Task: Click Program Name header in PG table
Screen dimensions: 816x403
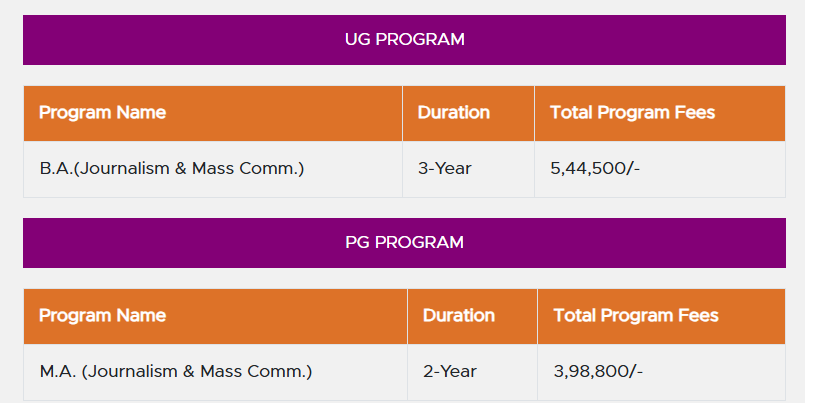Action: (102, 315)
